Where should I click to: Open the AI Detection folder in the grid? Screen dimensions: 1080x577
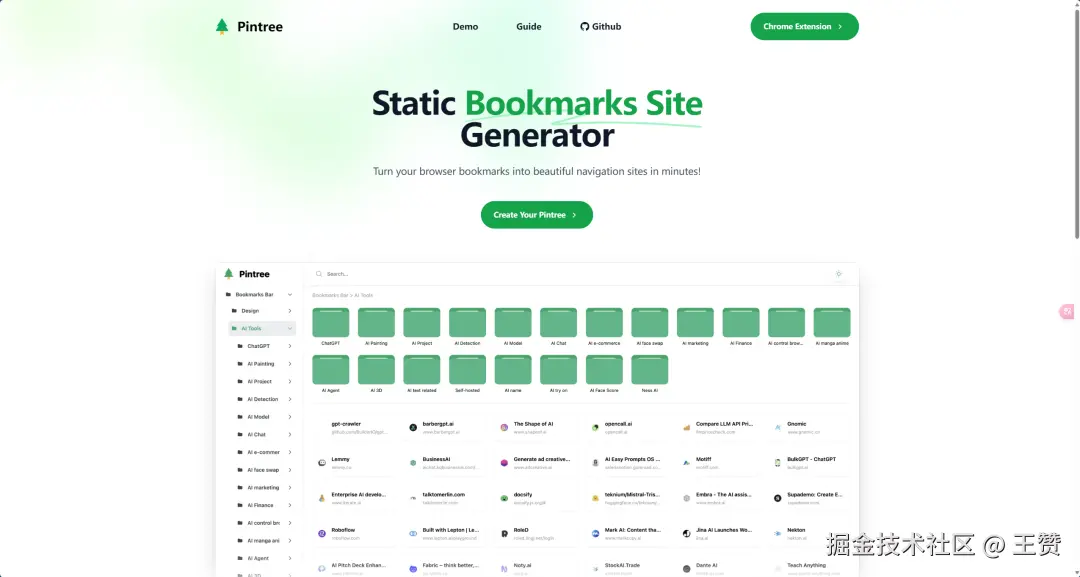point(467,322)
